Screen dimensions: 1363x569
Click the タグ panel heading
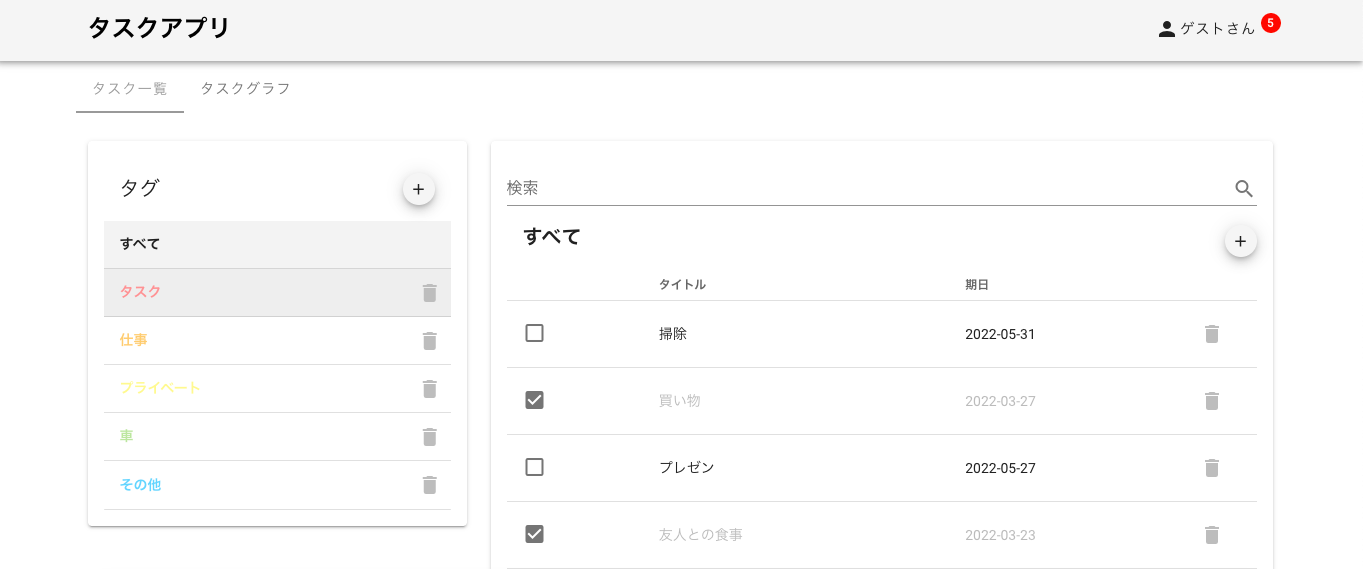(140, 188)
